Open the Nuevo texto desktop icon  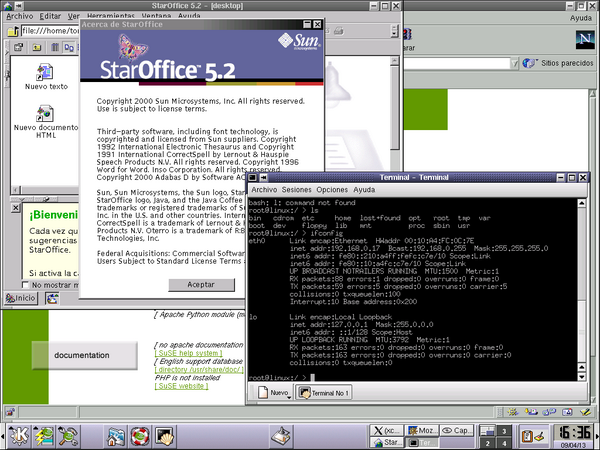45,72
